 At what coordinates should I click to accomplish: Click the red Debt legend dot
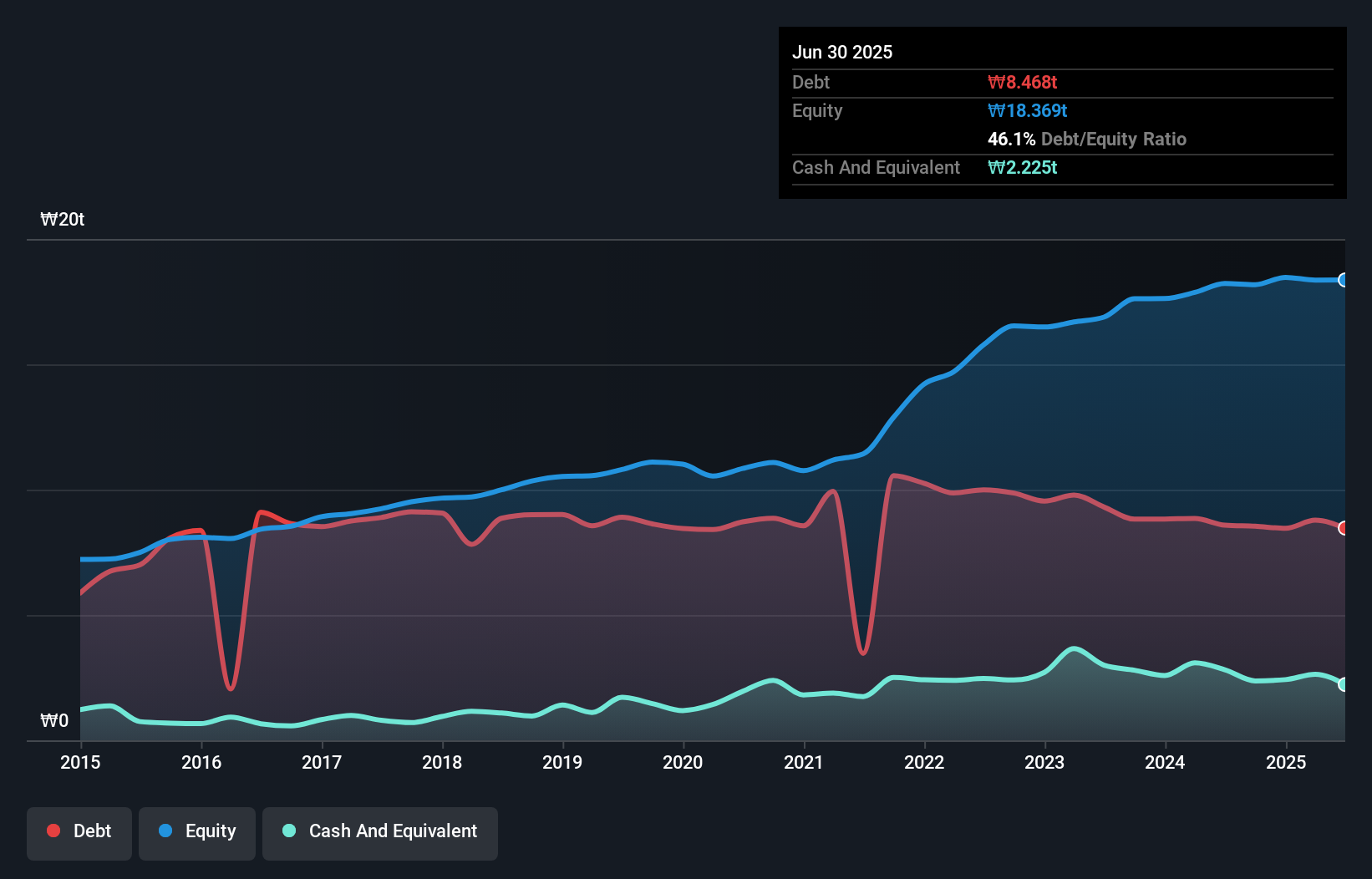pyautogui.click(x=52, y=831)
